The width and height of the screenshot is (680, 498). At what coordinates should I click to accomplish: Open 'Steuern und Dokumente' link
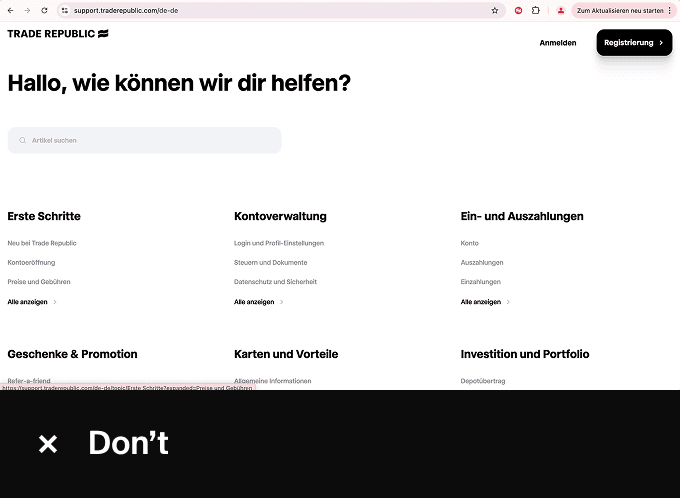coord(271,262)
